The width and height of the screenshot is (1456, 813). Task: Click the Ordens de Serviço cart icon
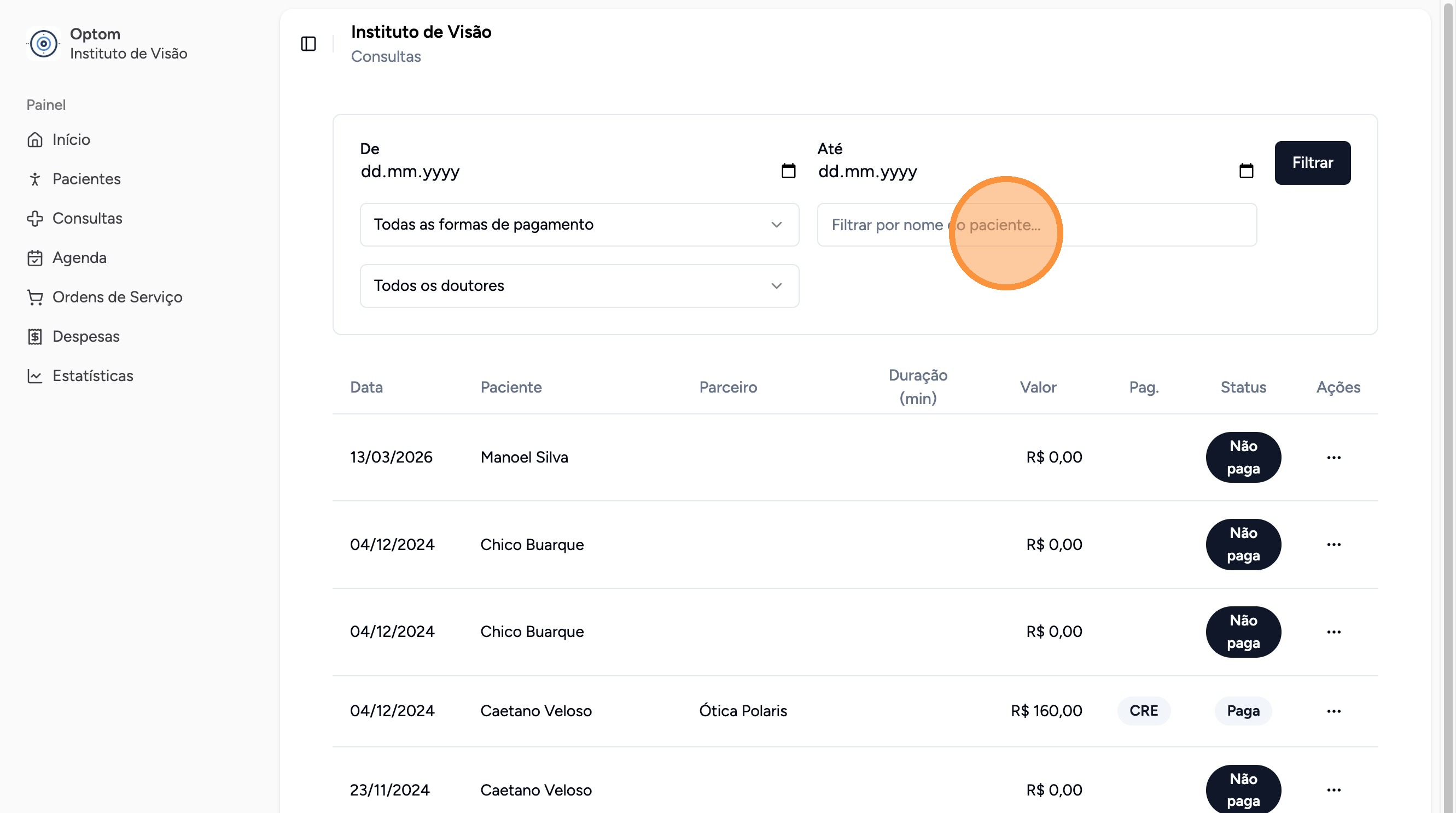point(35,297)
